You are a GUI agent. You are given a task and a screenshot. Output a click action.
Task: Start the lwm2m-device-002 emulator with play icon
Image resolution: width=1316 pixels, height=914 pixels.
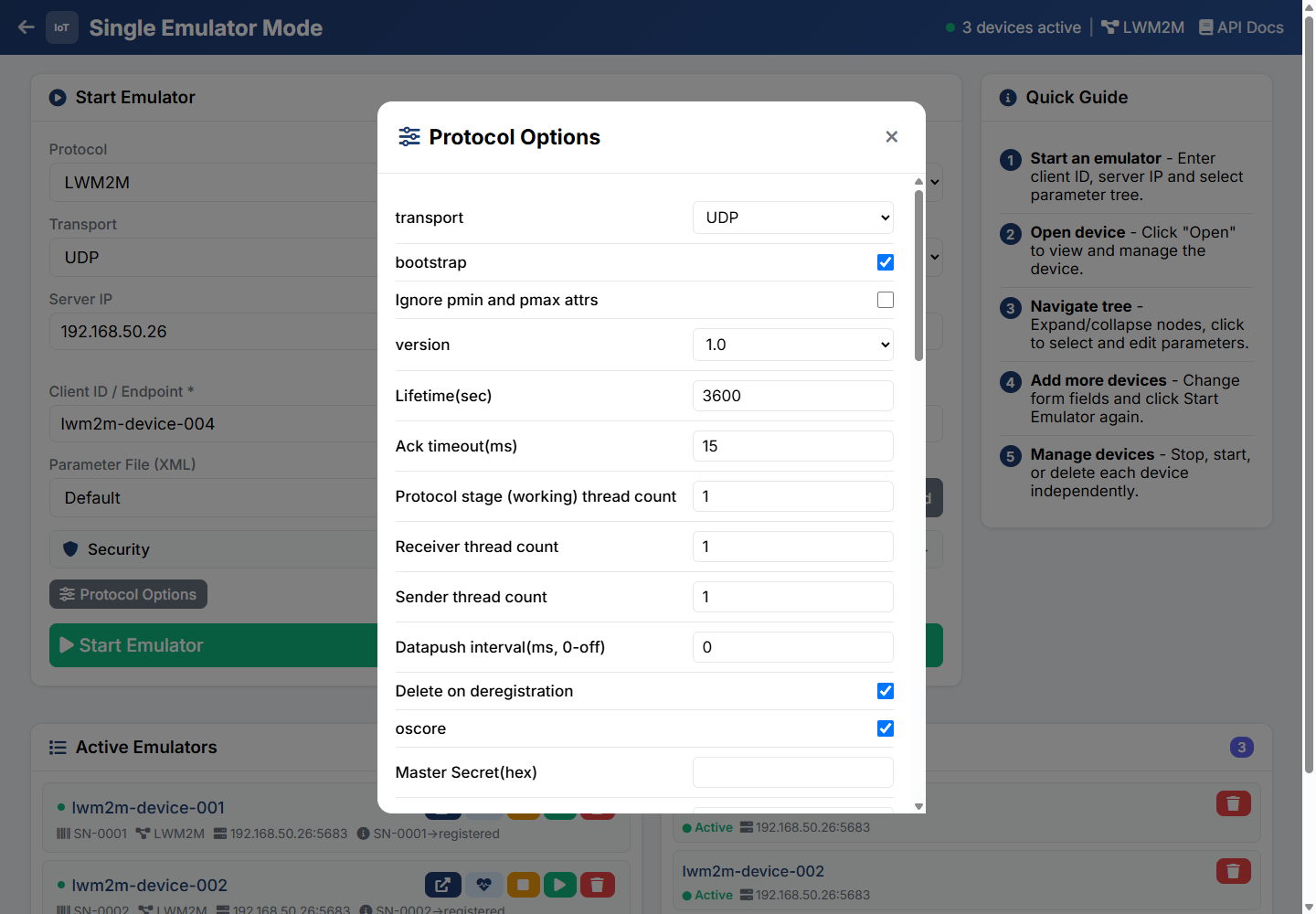(560, 885)
